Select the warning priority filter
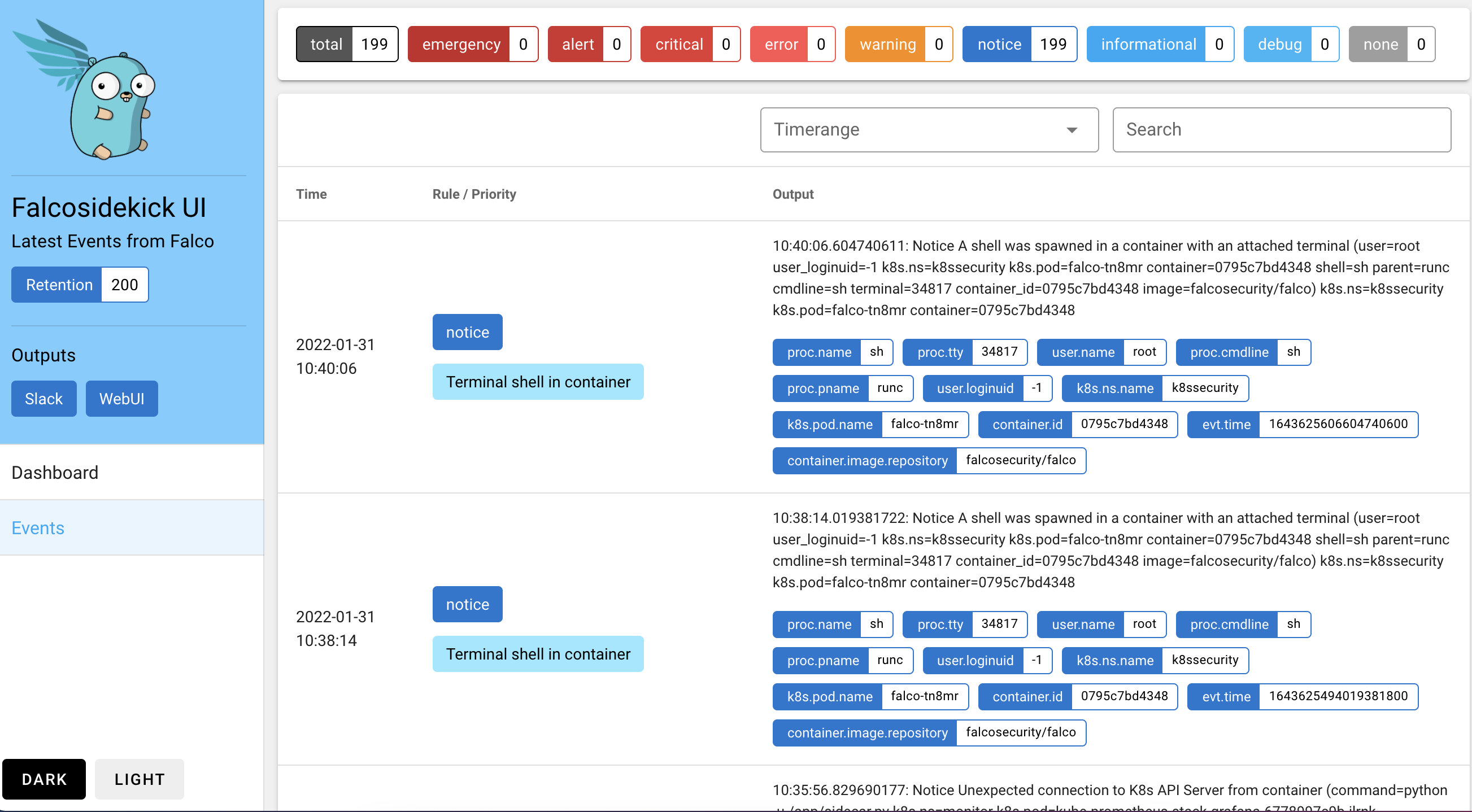 [x=899, y=44]
